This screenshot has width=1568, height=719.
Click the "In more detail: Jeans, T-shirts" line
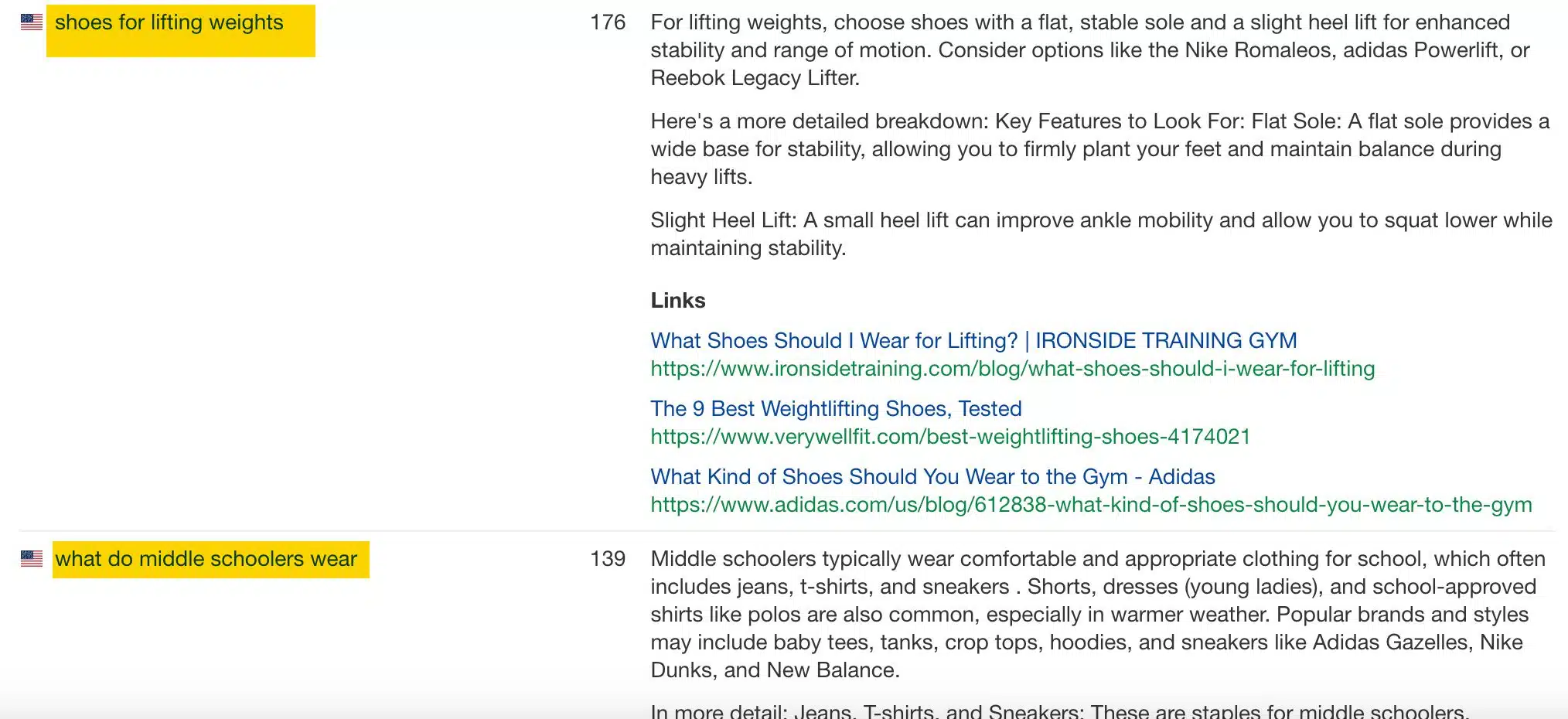coord(1058,711)
